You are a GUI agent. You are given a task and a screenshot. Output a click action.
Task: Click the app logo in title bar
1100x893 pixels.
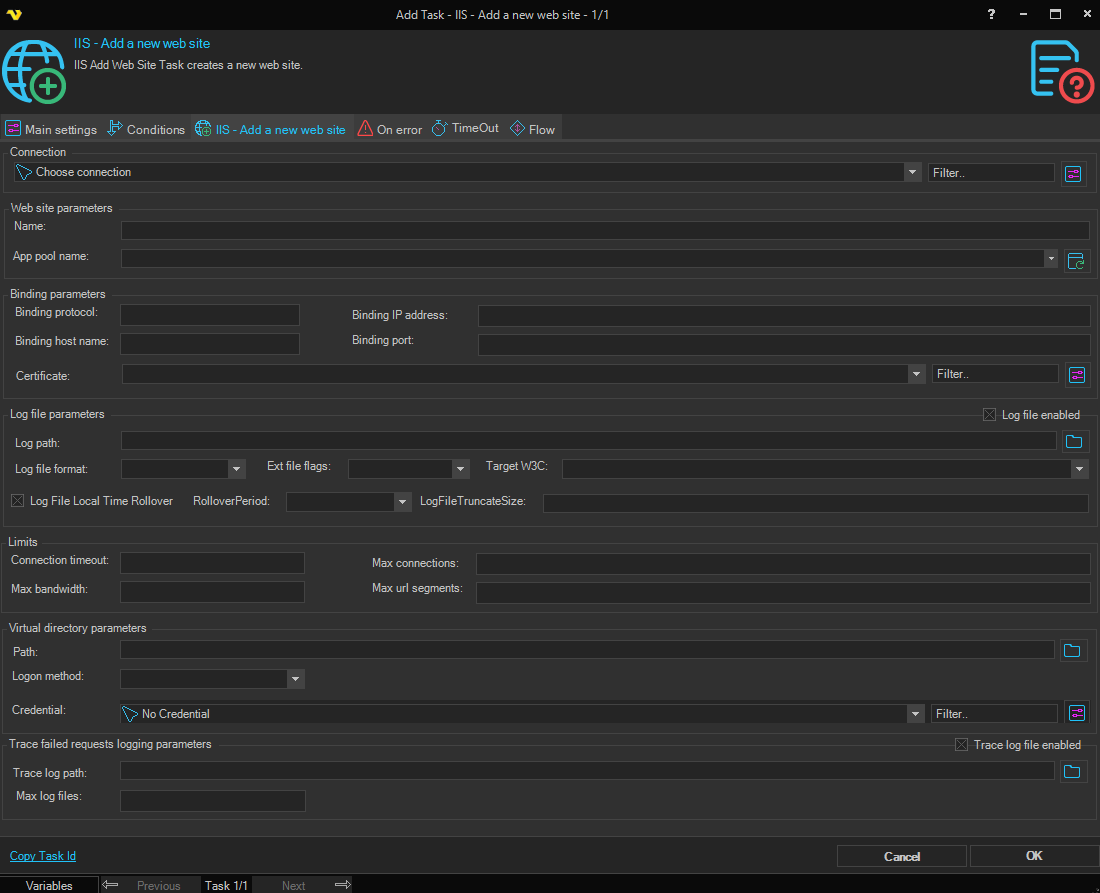[14, 14]
